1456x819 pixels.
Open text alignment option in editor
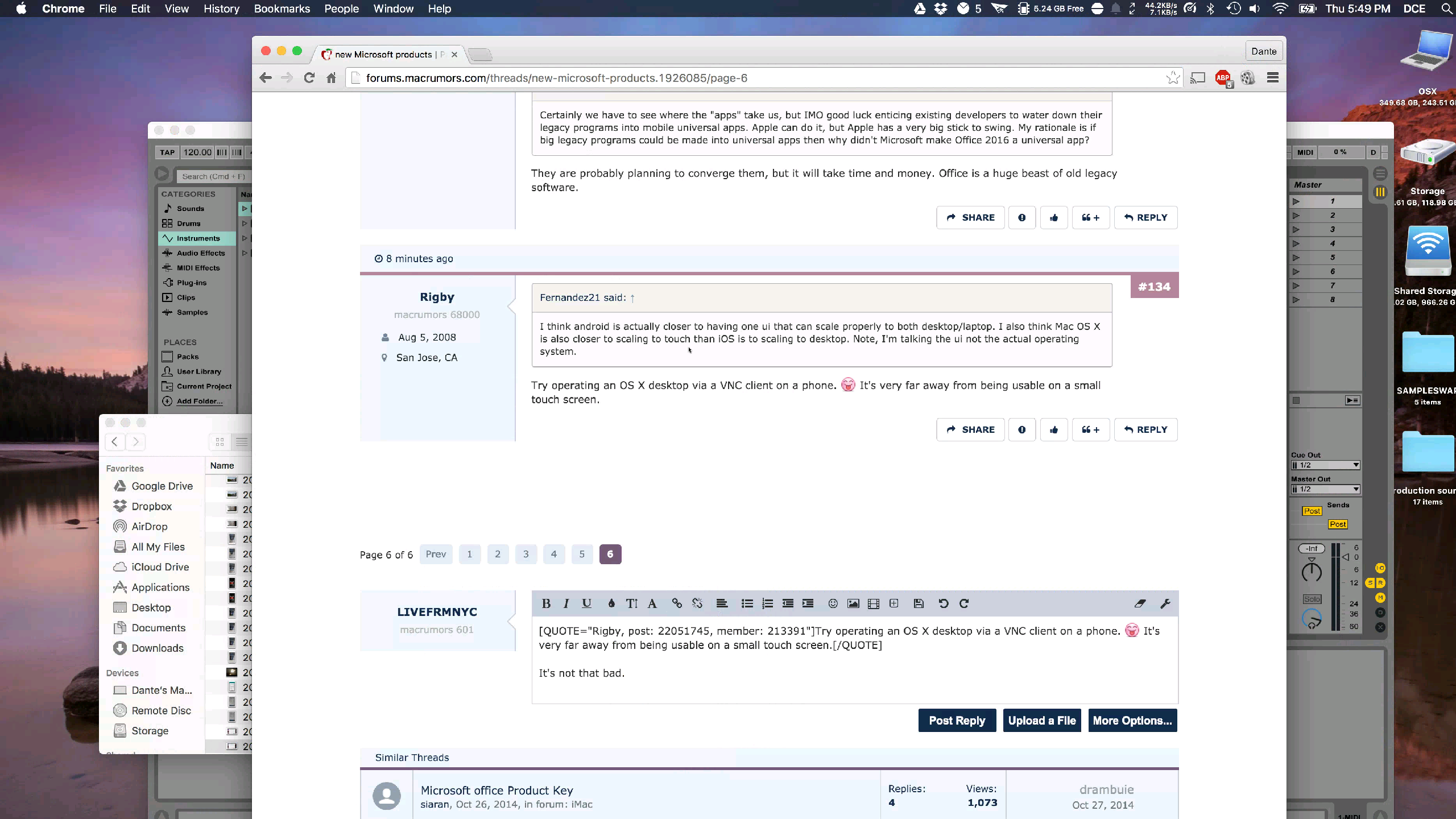[722, 603]
